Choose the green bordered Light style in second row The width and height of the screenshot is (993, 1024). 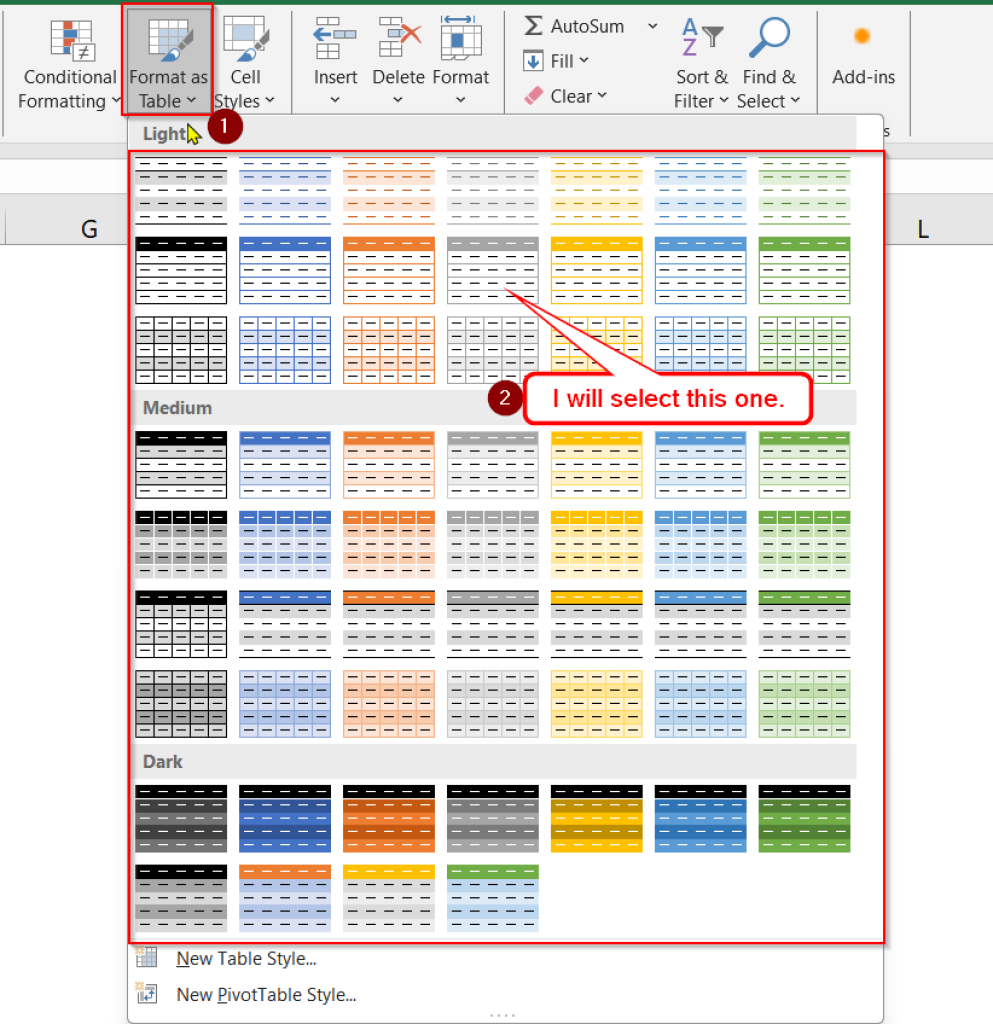804,270
